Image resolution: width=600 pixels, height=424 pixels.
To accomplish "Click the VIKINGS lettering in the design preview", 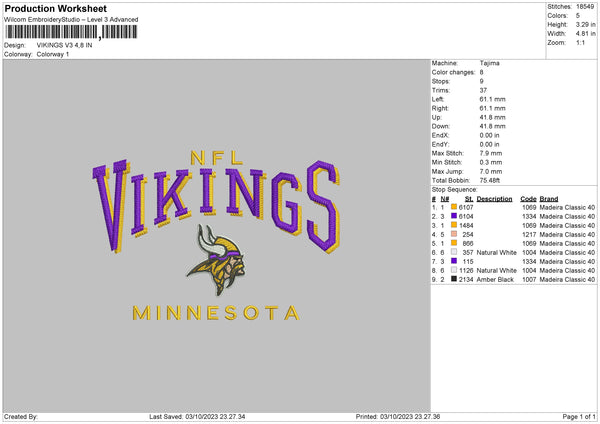I will (216, 205).
